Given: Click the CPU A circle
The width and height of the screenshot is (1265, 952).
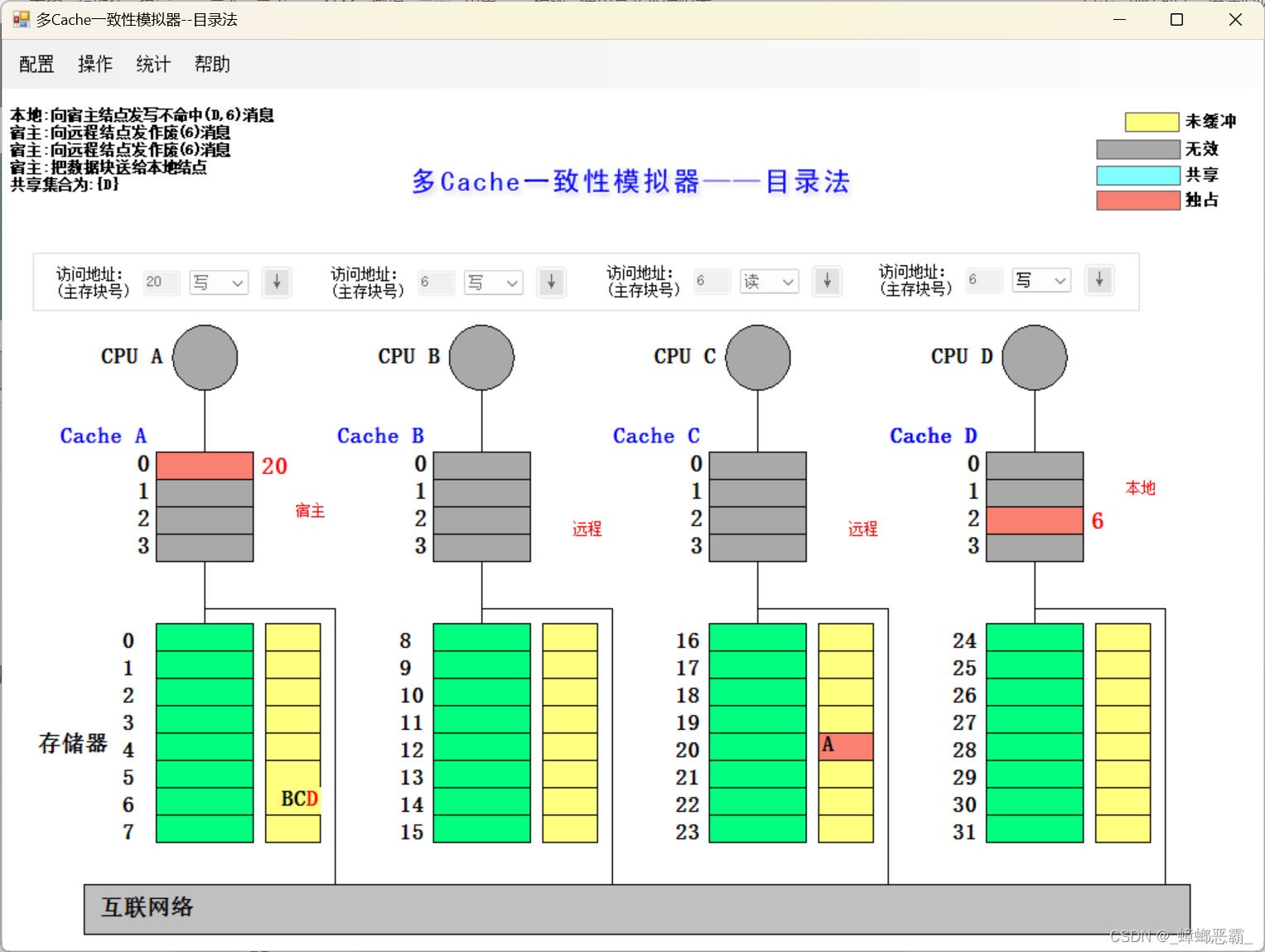Looking at the screenshot, I should 205,358.
